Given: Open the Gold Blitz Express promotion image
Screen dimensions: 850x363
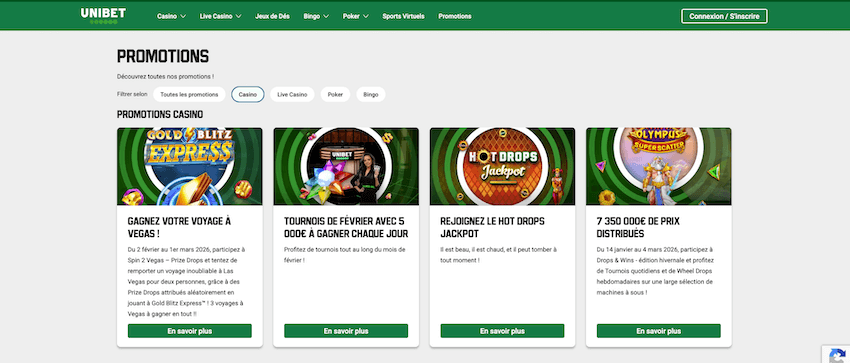Looking at the screenshot, I should point(190,166).
